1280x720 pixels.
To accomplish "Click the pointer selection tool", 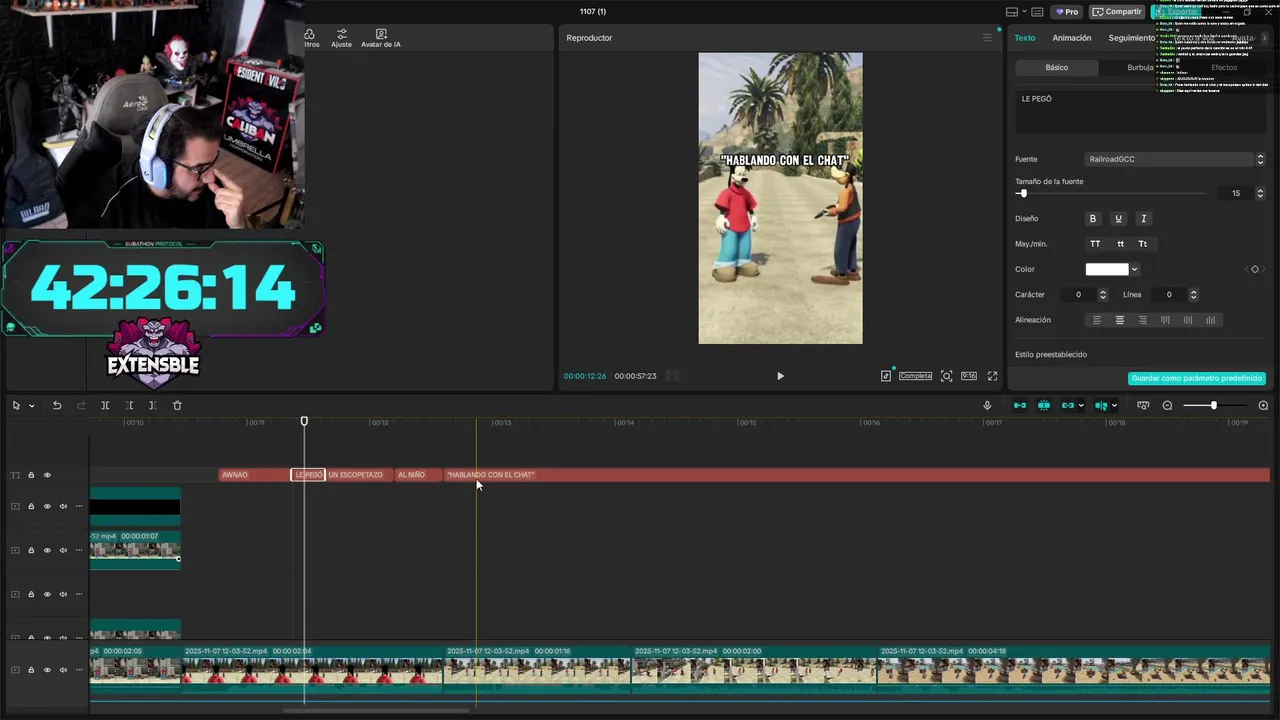I will click(x=16, y=405).
